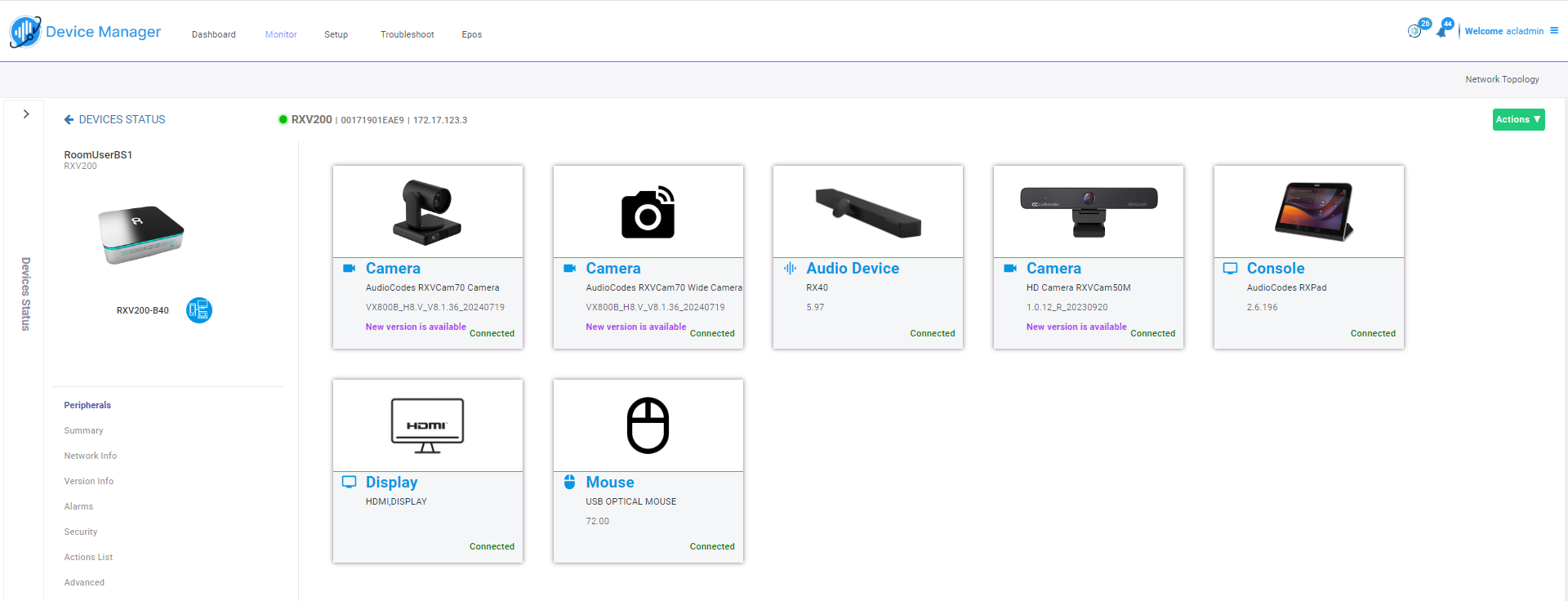Expand the collapsed side panel chevron
Screen dimensions: 1568x601
(x=26, y=114)
